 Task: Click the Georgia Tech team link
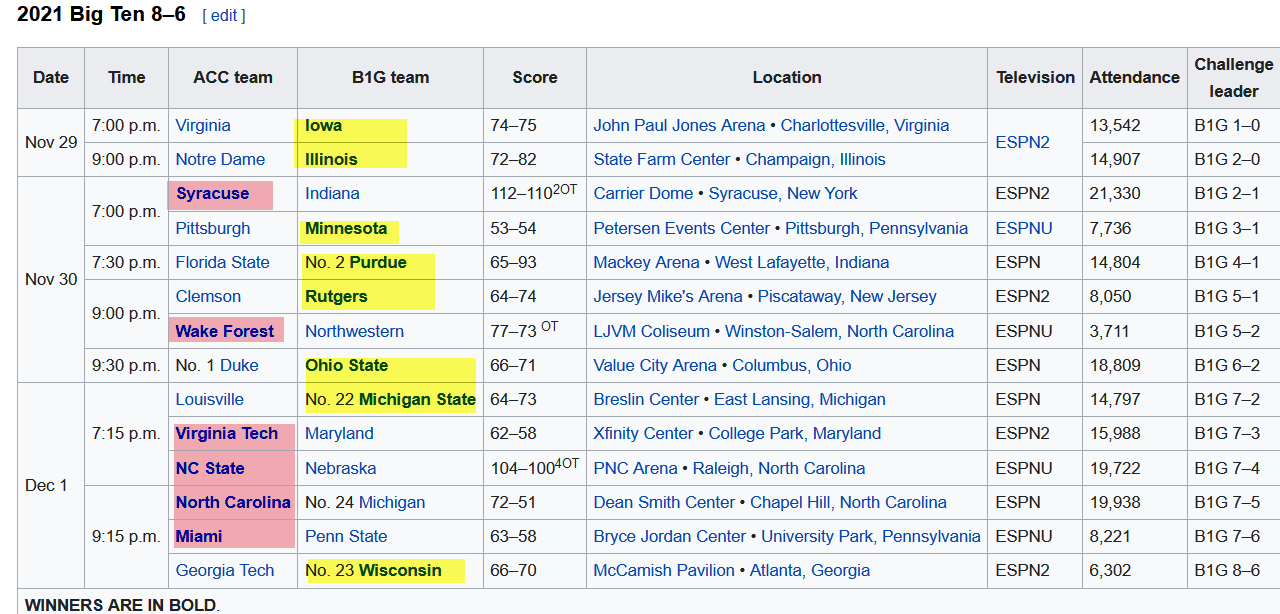click(224, 570)
